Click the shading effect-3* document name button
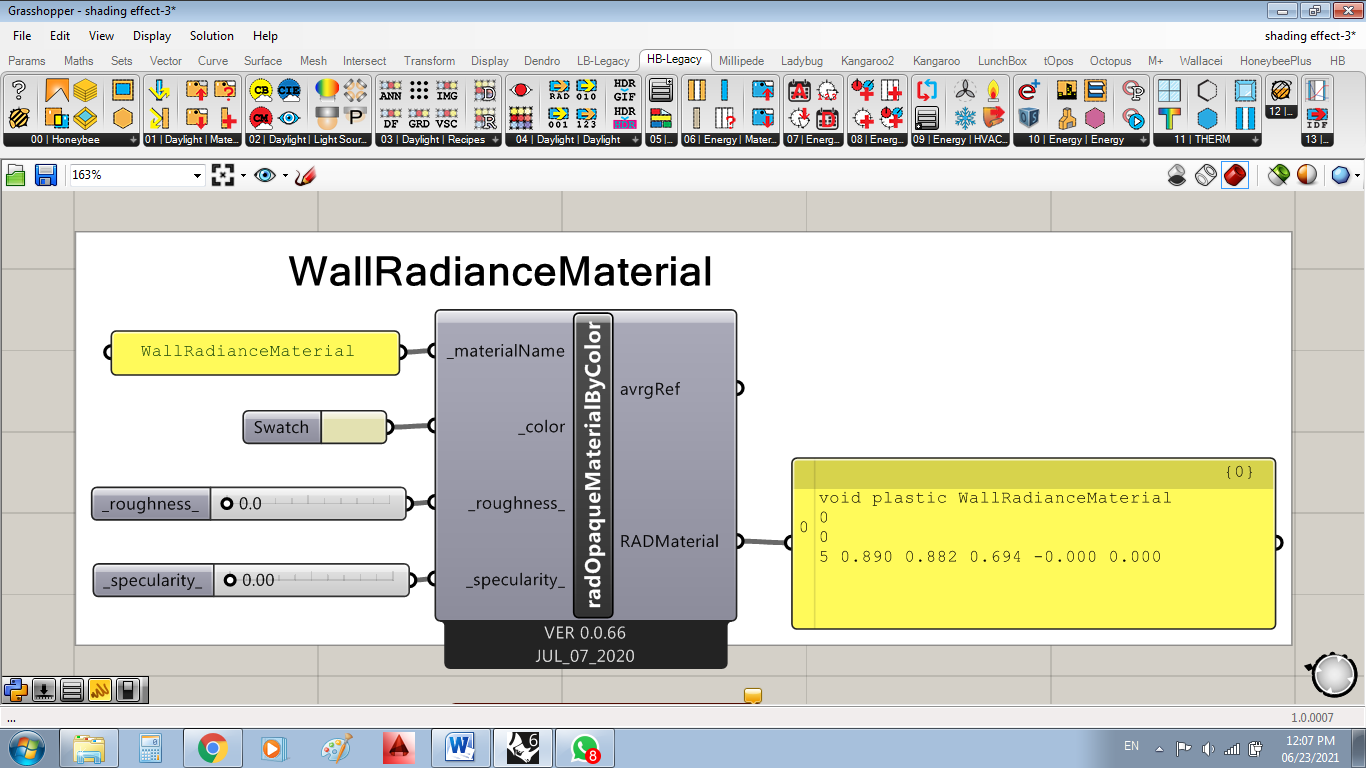This screenshot has height=768, width=1366. point(1310,35)
